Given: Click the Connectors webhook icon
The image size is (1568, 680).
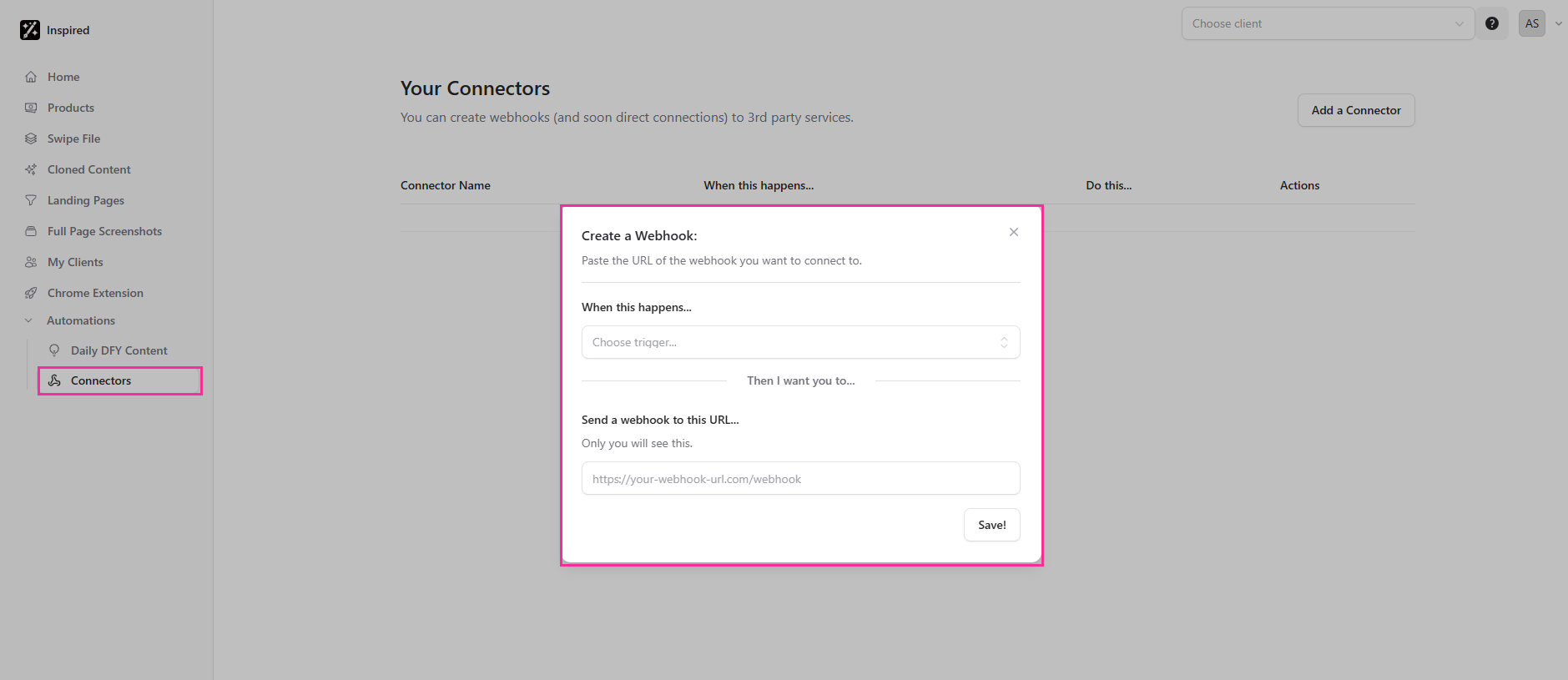Looking at the screenshot, I should point(54,380).
